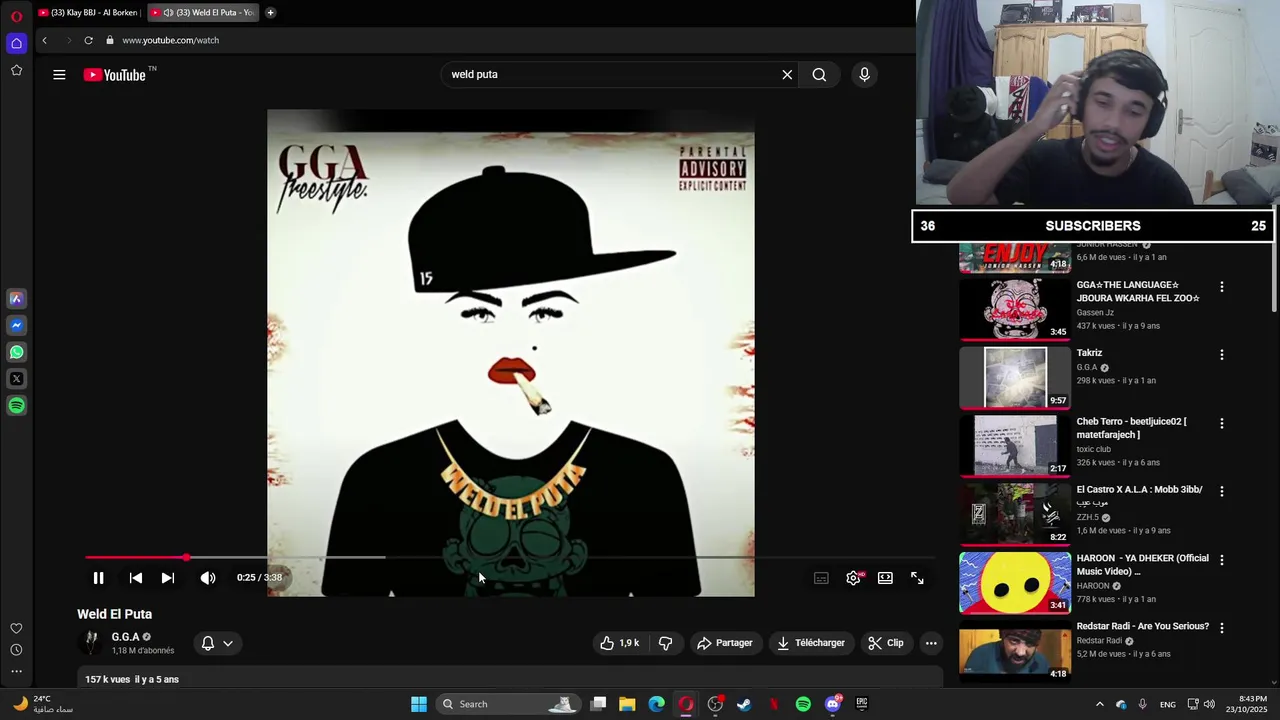Switch to the Klay BBJ - Al Borken tab
Screen dimensions: 1280x720
pyautogui.click(x=88, y=12)
